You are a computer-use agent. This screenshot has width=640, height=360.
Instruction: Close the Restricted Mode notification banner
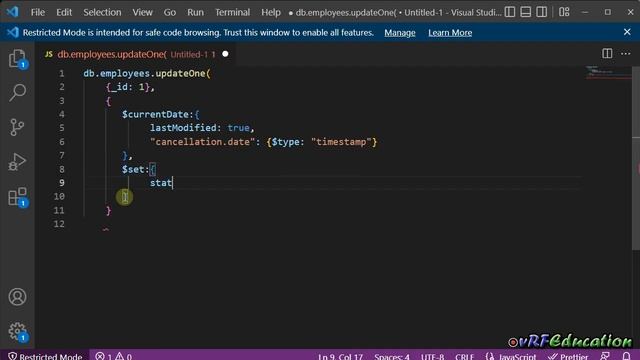point(627,32)
